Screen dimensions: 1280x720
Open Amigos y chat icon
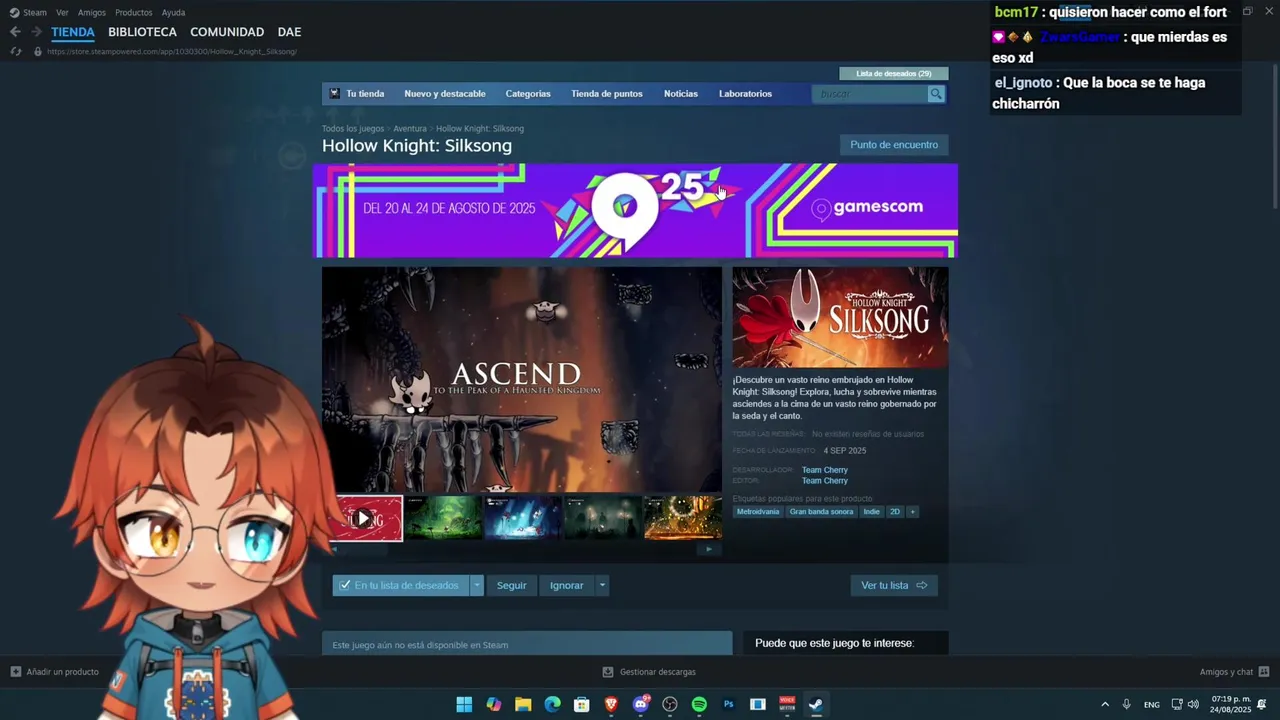tap(1264, 672)
